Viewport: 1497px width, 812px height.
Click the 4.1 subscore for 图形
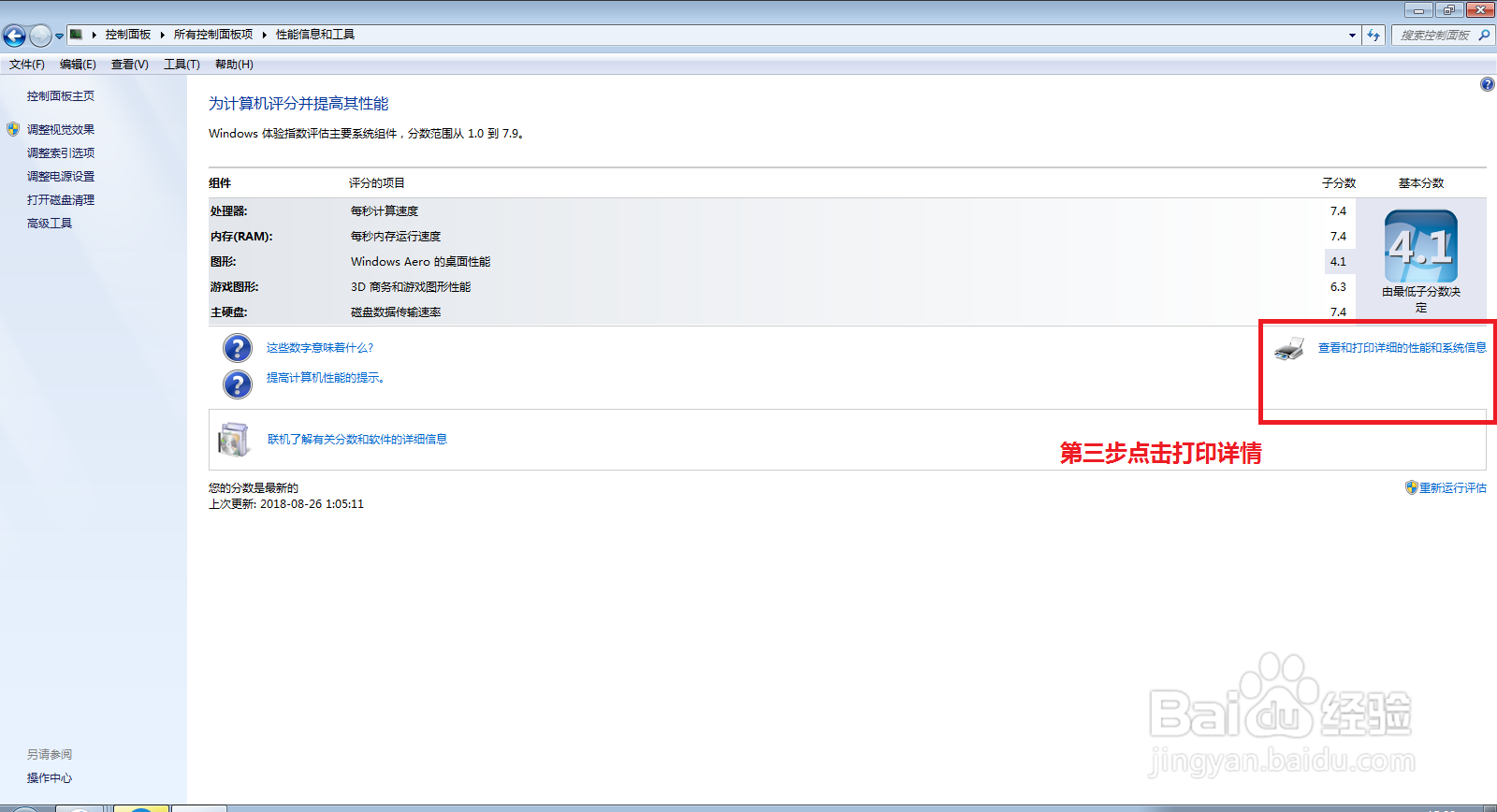[1338, 262]
